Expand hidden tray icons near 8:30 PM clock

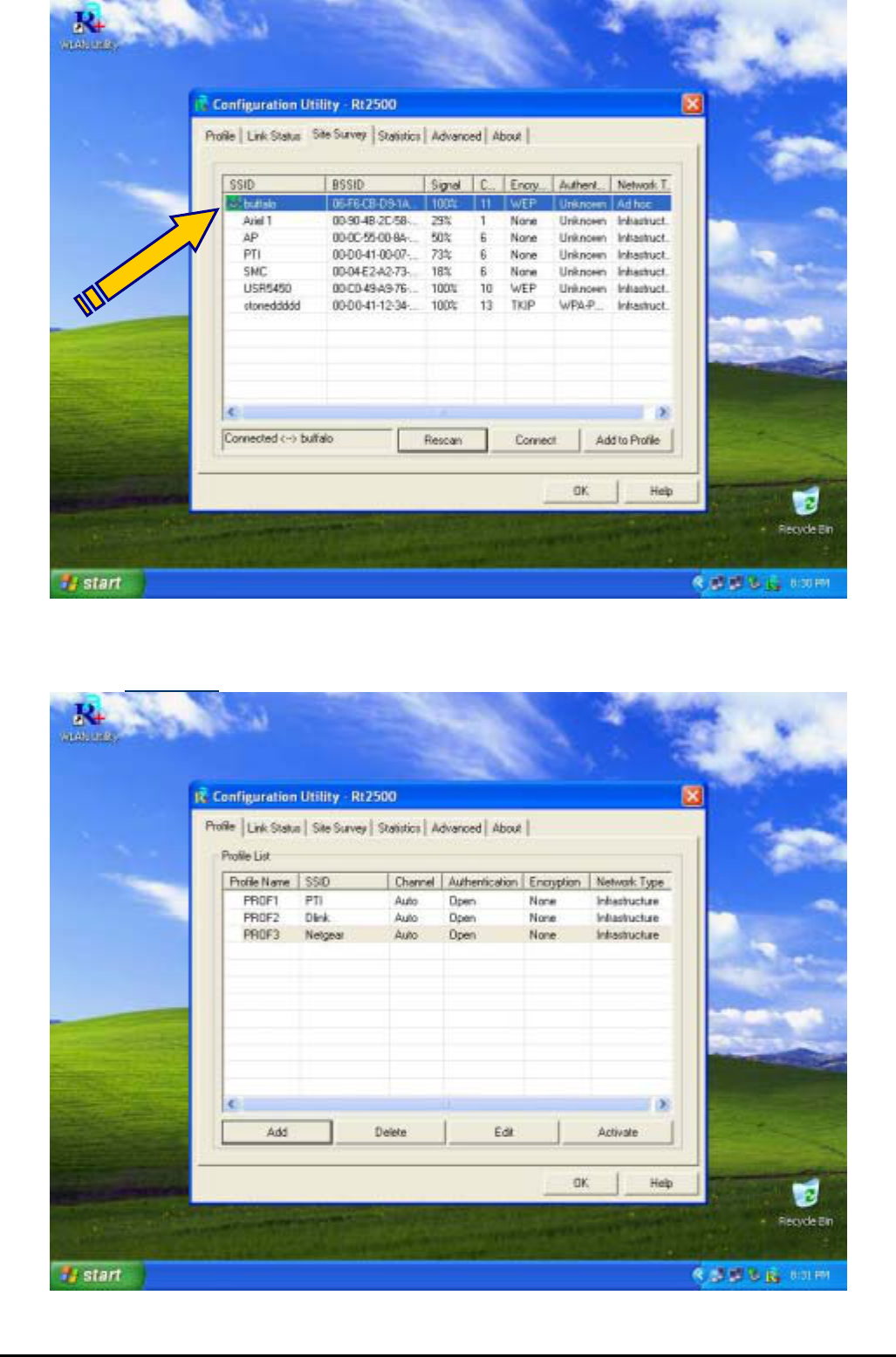pos(699,584)
